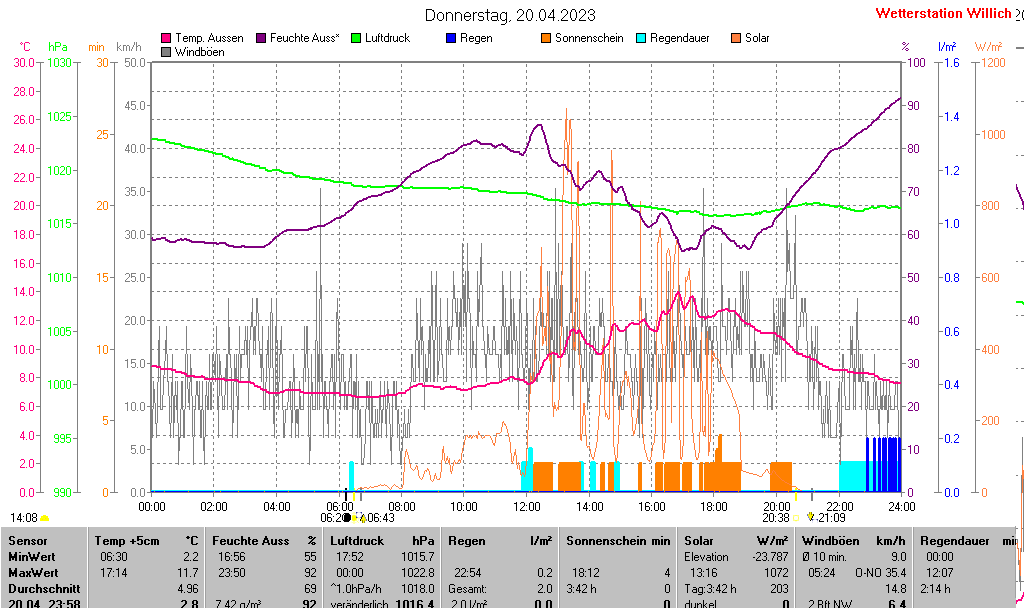Click the blue l/m² axis unit label

(x=947, y=47)
